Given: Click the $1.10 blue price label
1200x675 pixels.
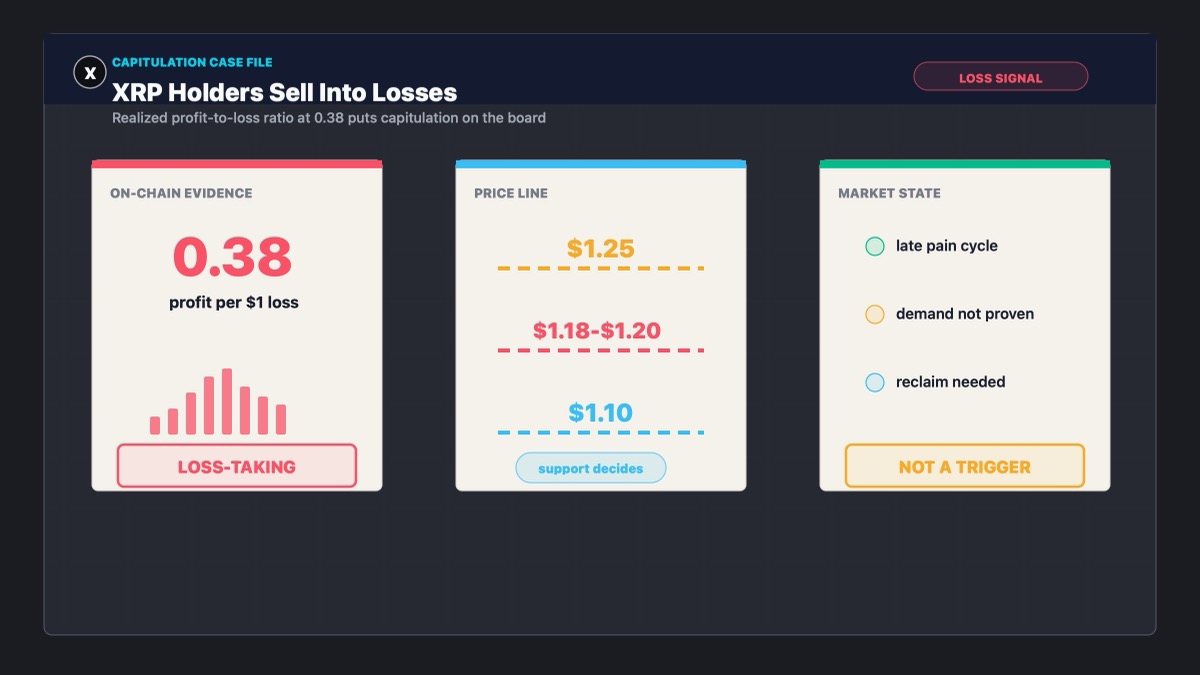Looking at the screenshot, I should [x=600, y=412].
